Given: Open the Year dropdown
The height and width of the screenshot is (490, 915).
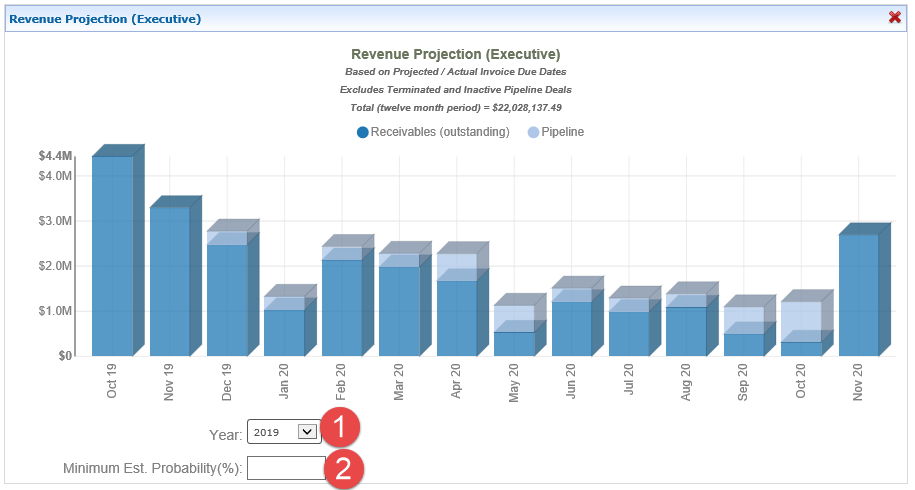Looking at the screenshot, I should pyautogui.click(x=284, y=432).
